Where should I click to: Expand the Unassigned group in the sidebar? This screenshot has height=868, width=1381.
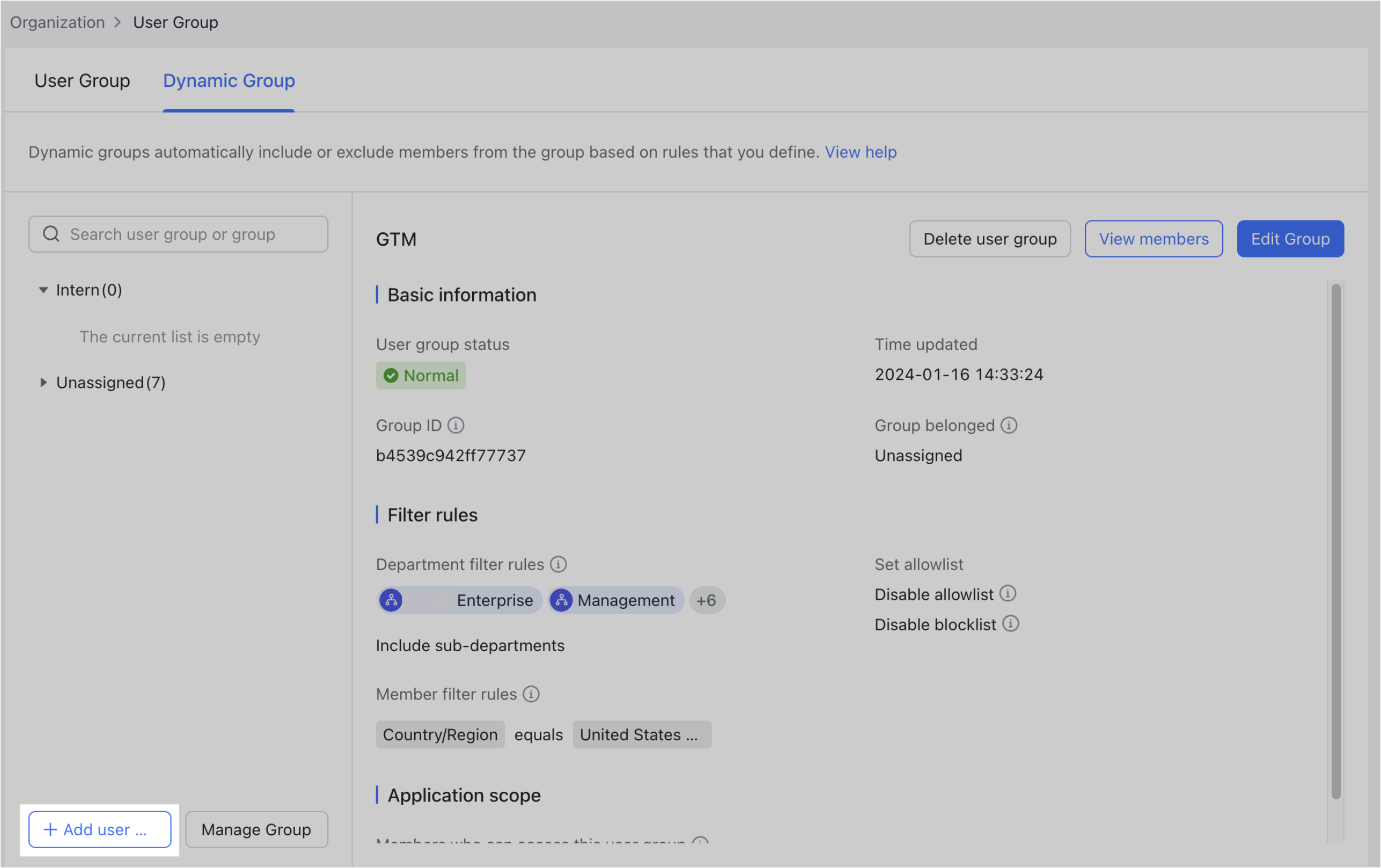point(44,382)
